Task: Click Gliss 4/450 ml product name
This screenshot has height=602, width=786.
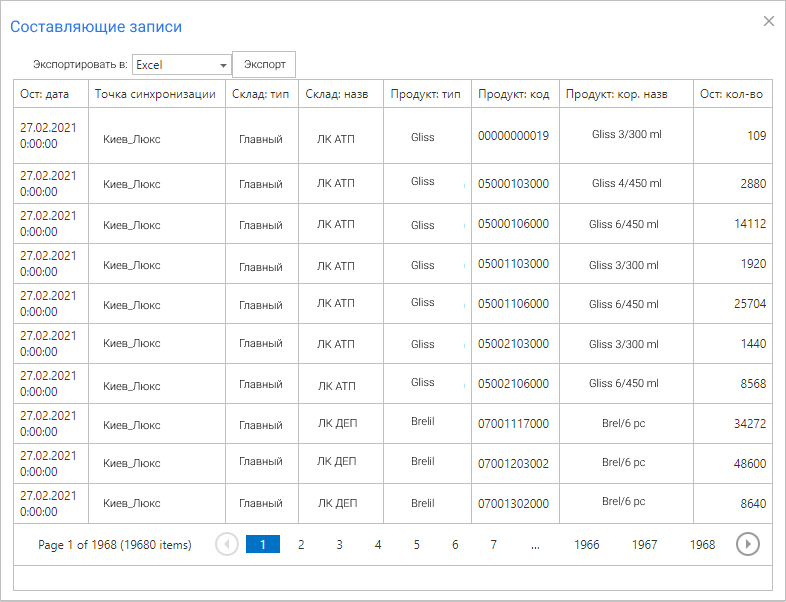Action: (627, 183)
